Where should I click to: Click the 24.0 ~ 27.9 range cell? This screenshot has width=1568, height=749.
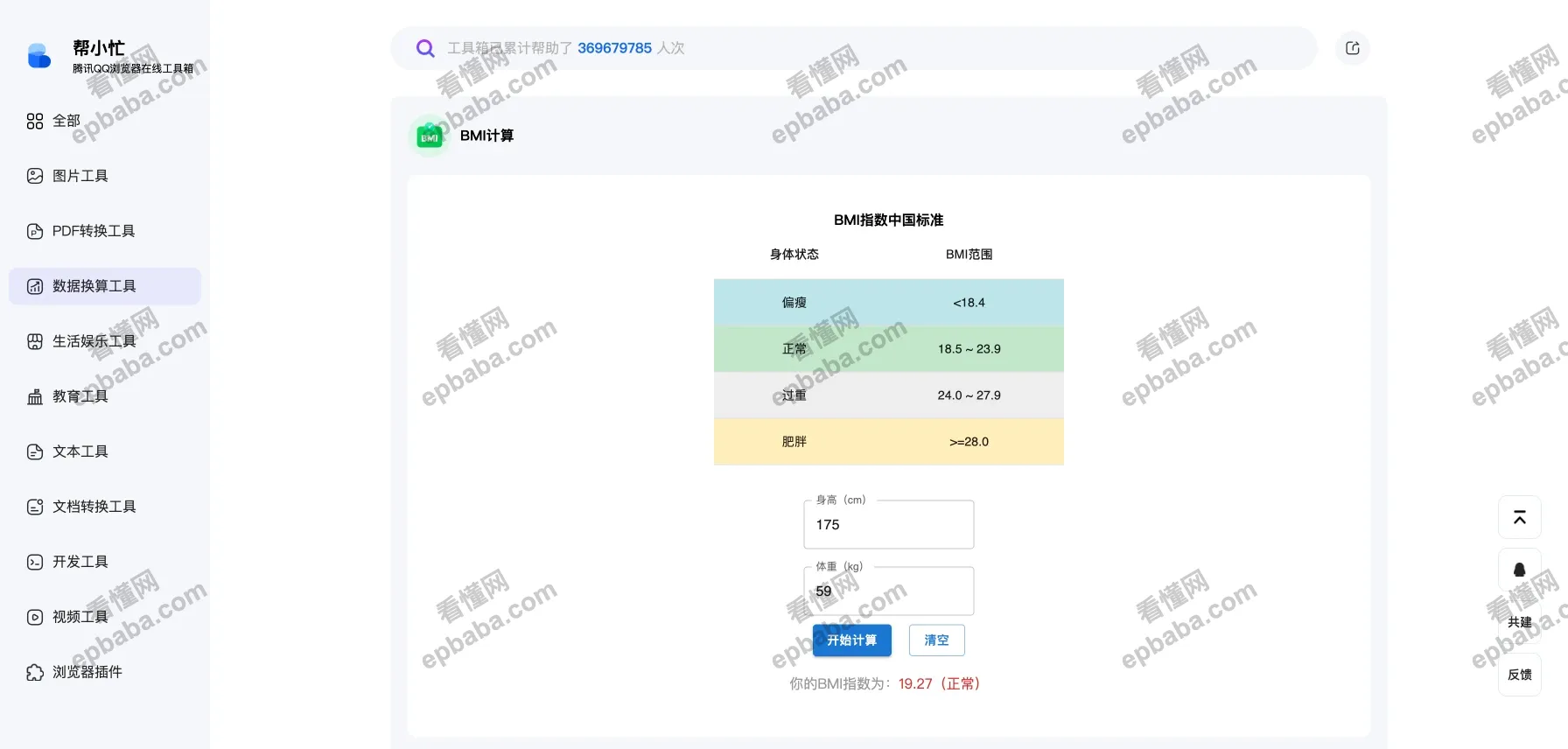pyautogui.click(x=969, y=395)
